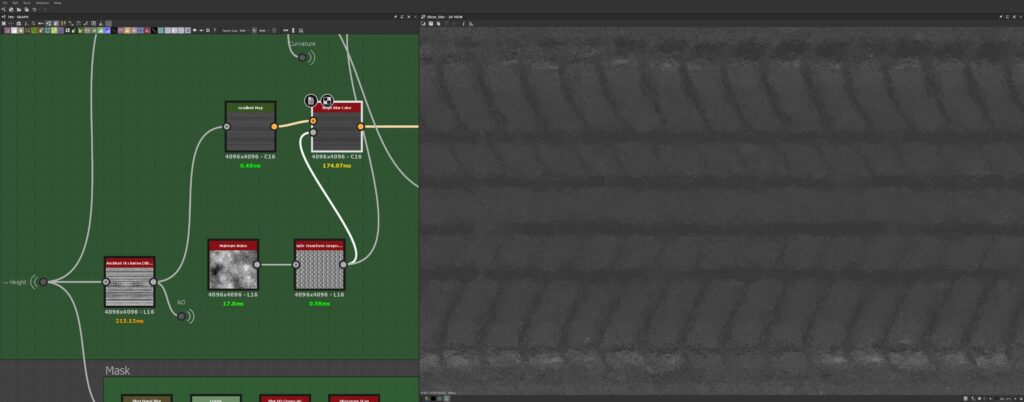Click the Curvature output connector
1024x402 pixels.
click(x=302, y=57)
